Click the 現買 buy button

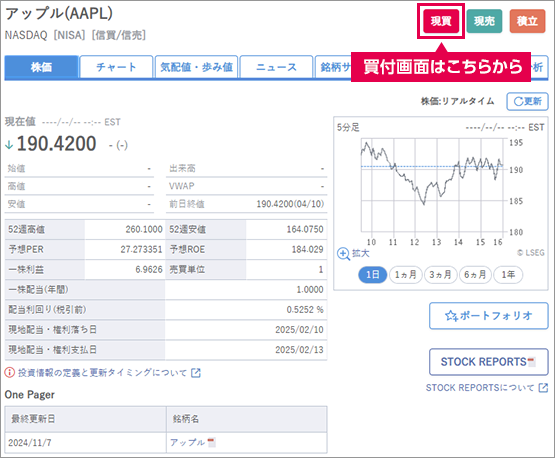(441, 21)
